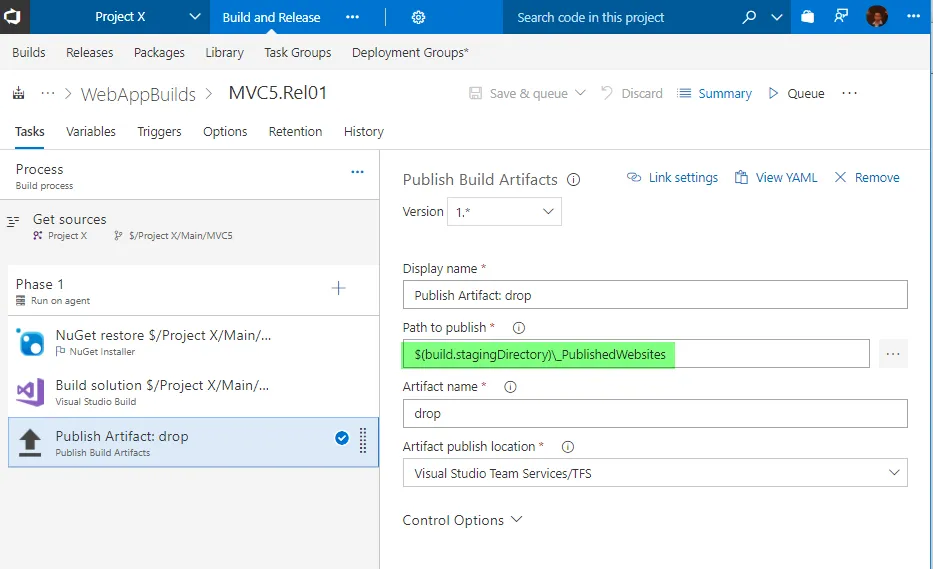Open the settings gear icon

pos(418,17)
